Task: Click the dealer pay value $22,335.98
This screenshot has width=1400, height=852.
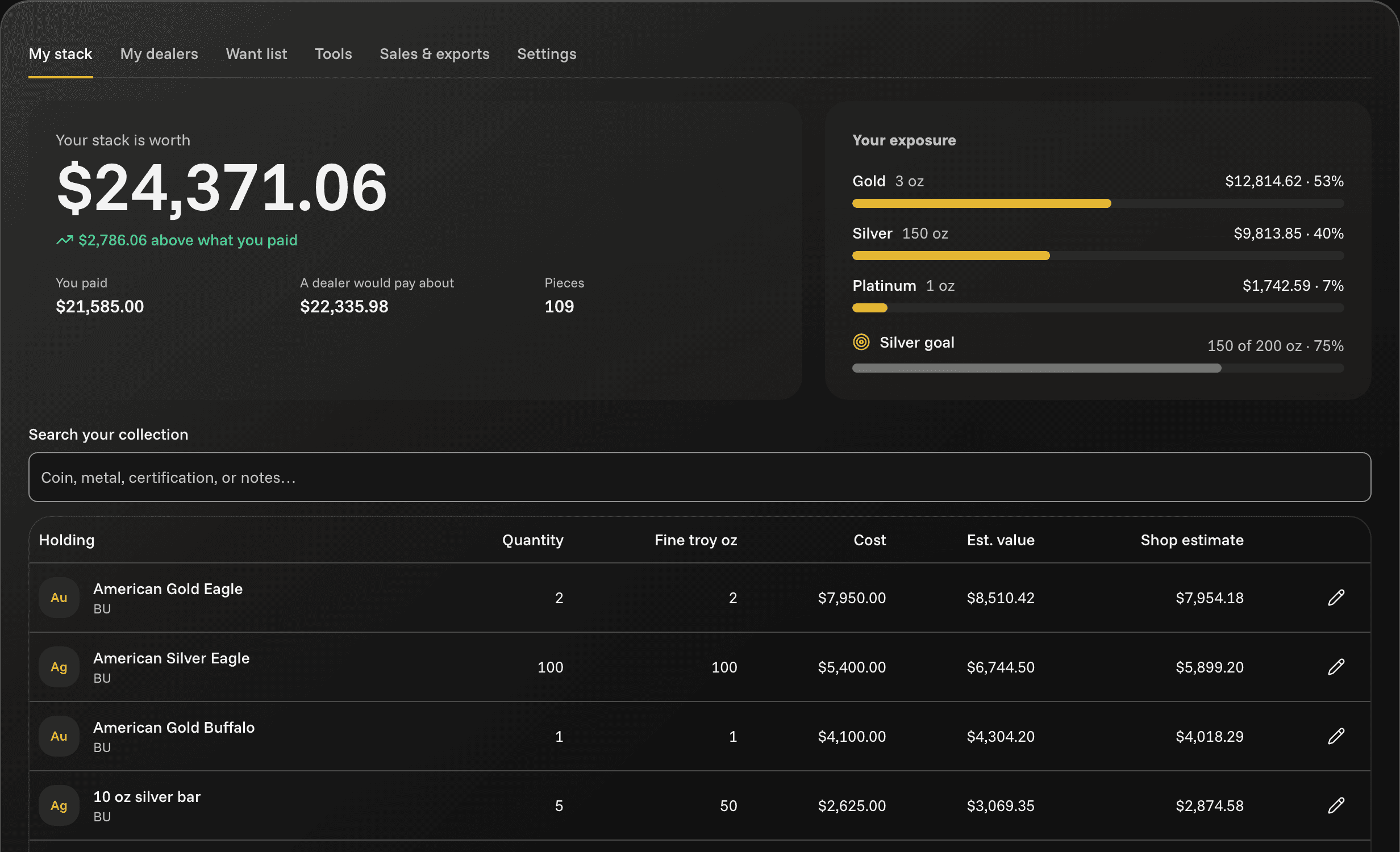Action: pyautogui.click(x=344, y=307)
